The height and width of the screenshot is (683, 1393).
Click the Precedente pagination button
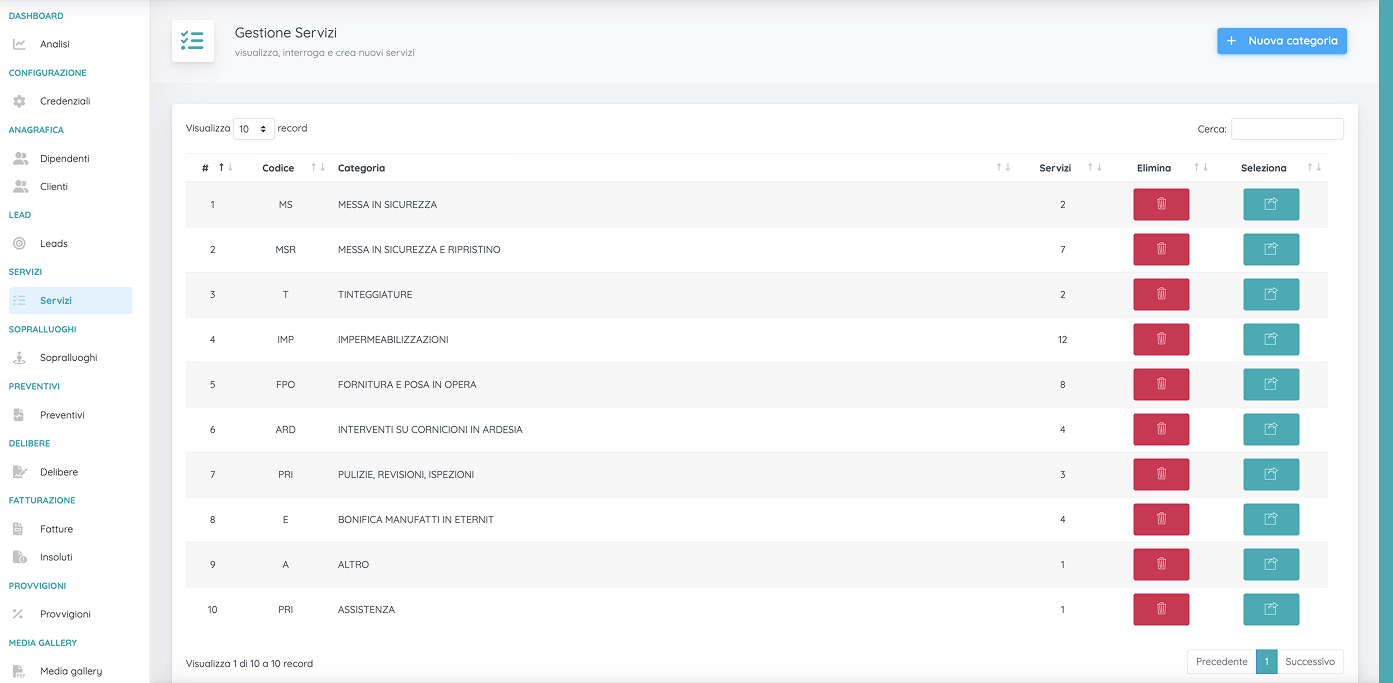click(1221, 662)
